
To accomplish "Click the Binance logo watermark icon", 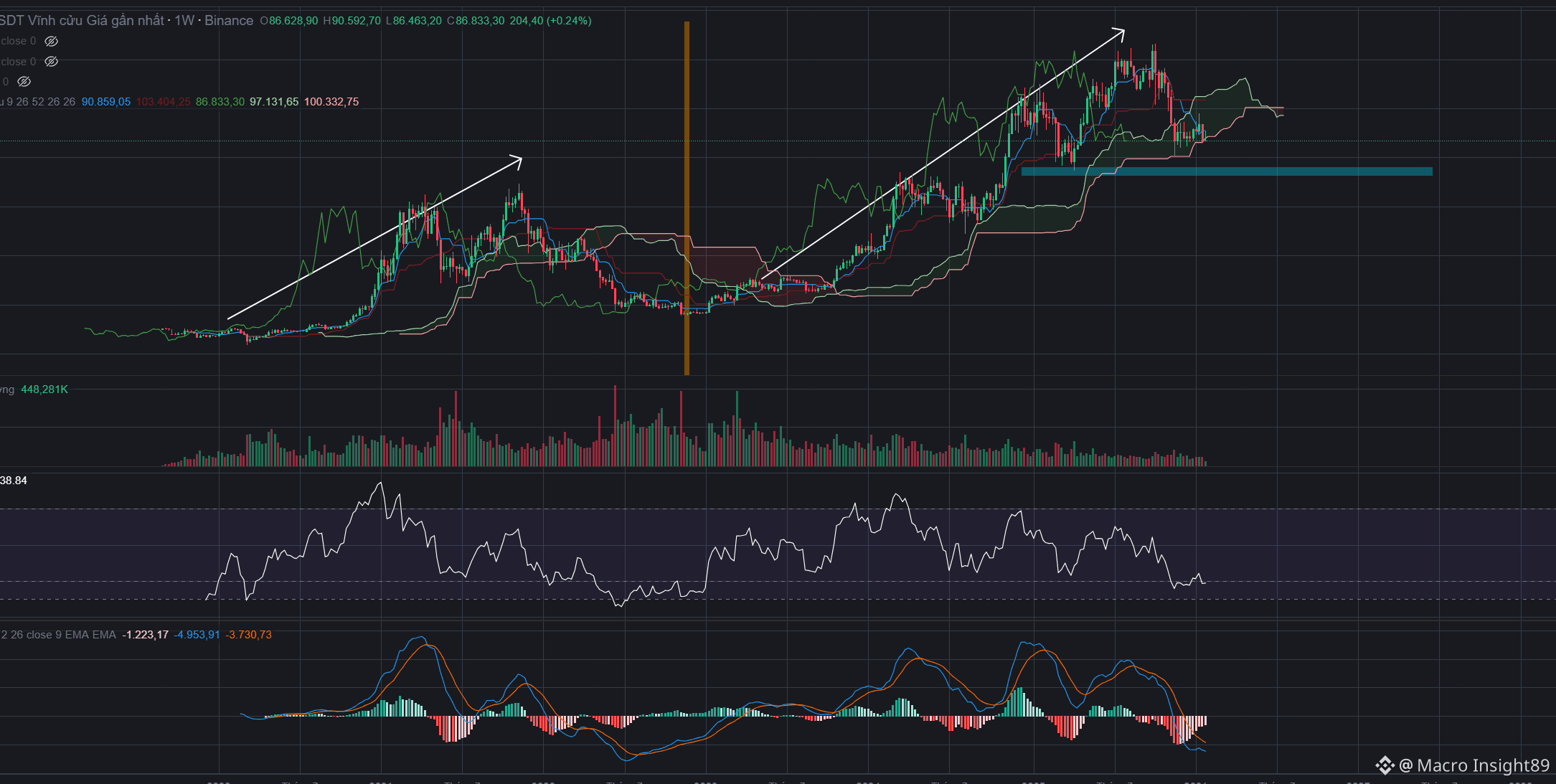I will (x=1385, y=765).
